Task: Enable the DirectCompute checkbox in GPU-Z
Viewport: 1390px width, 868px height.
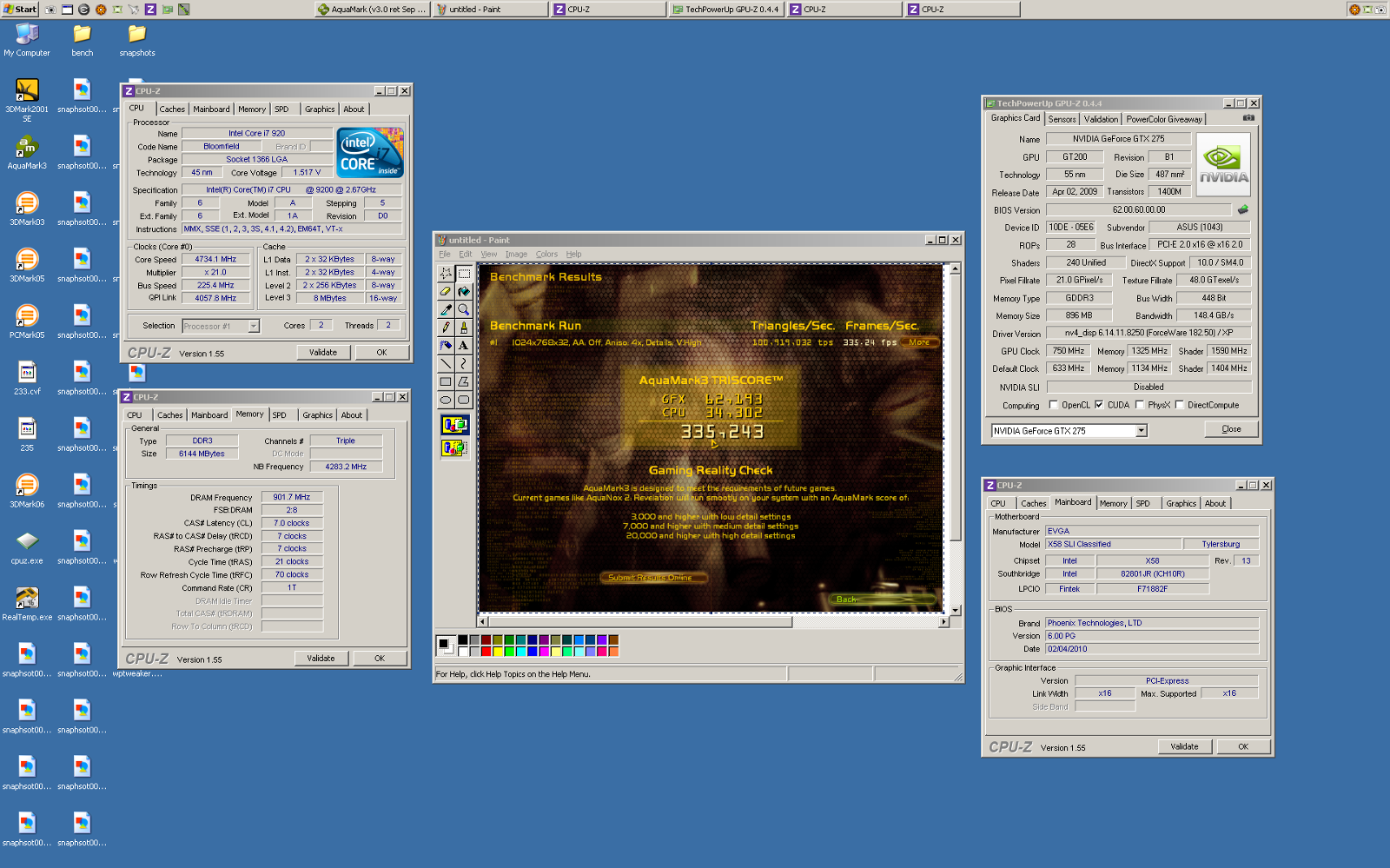Action: click(1179, 405)
